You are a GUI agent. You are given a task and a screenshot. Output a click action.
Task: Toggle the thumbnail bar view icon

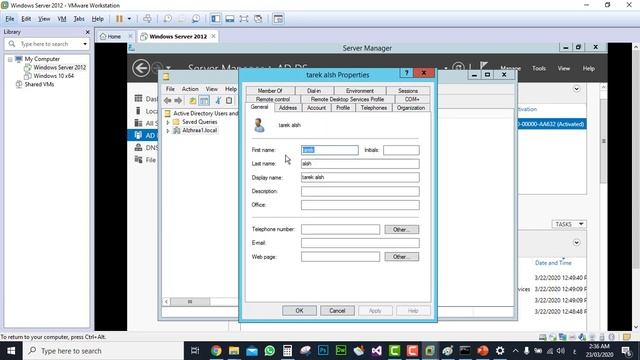[x=230, y=19]
